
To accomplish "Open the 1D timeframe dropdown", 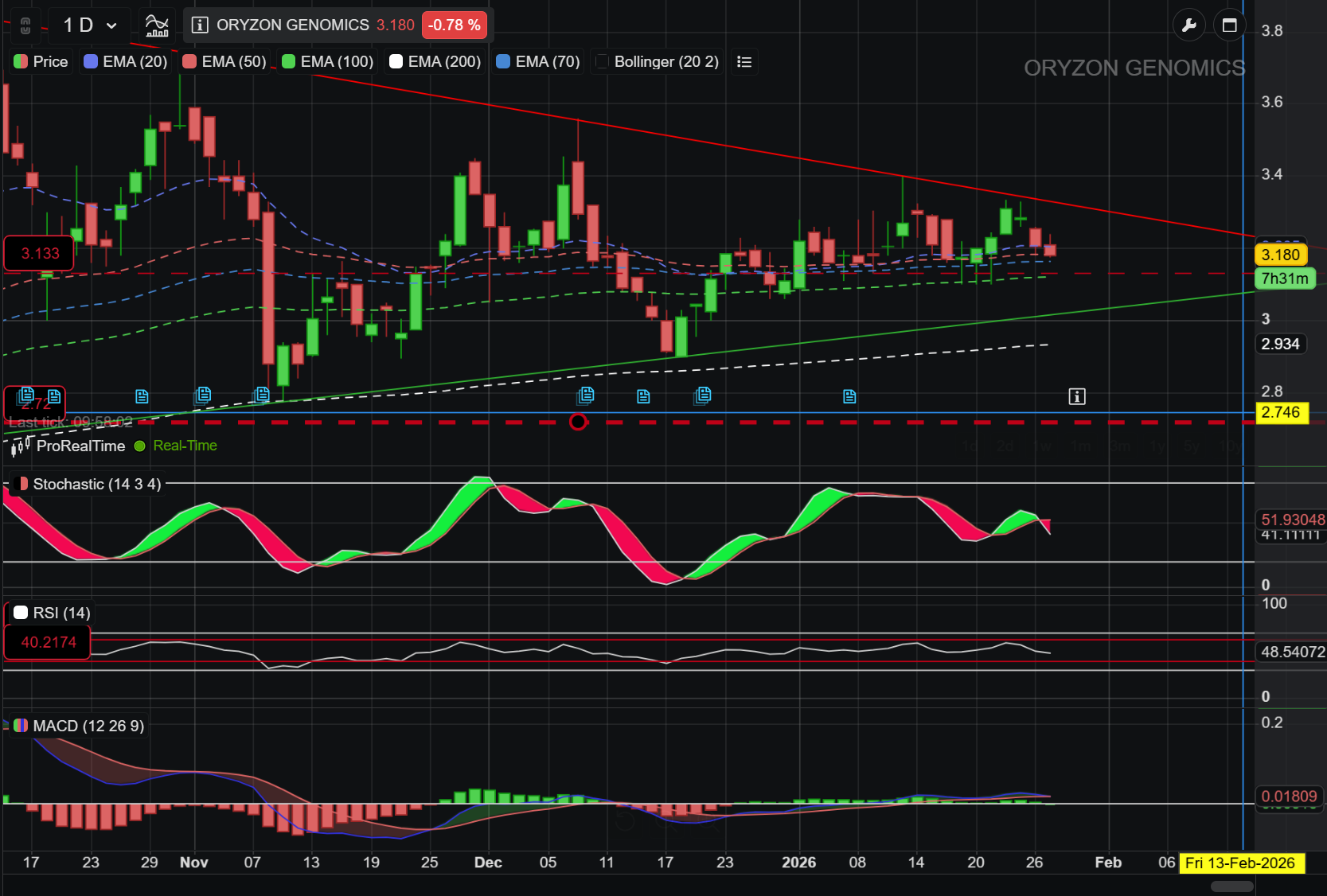I will tap(88, 25).
